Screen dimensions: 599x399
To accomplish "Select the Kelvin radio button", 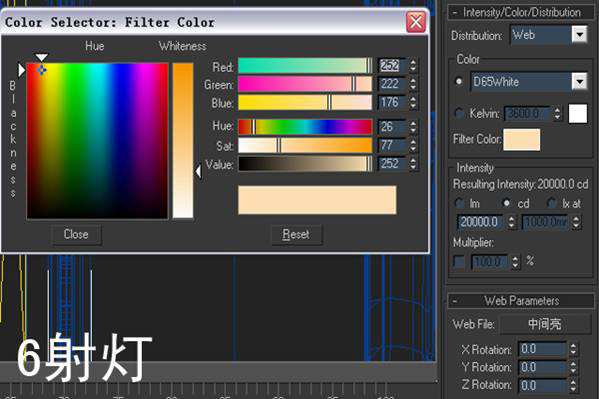I will coord(459,113).
